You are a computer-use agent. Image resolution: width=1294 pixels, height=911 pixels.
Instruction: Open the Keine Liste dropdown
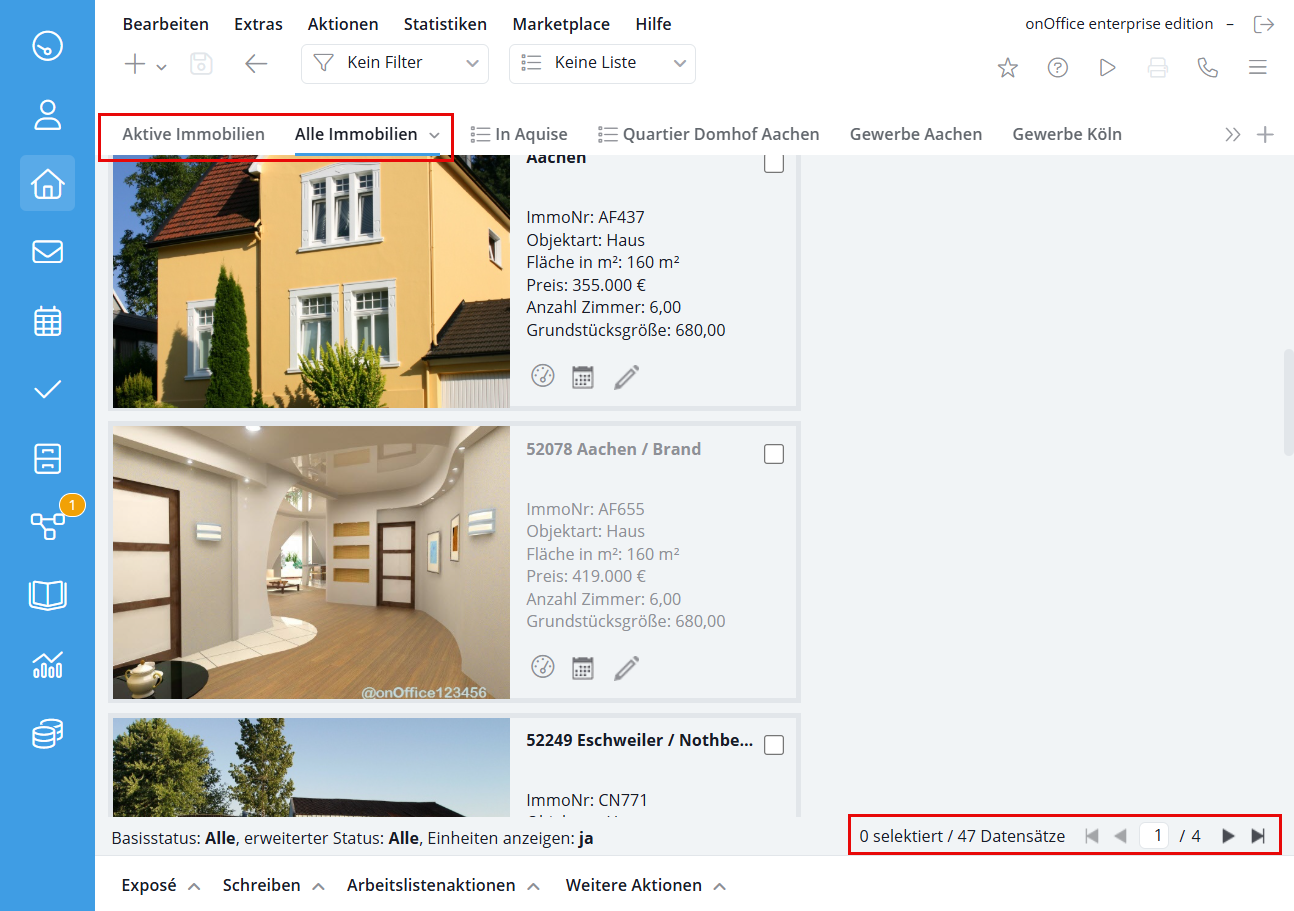602,63
